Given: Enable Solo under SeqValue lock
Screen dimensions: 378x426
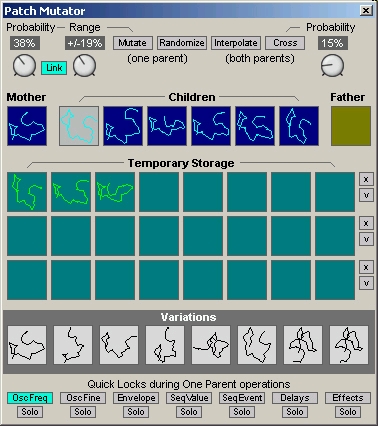Looking at the screenshot, I should click(x=189, y=412).
